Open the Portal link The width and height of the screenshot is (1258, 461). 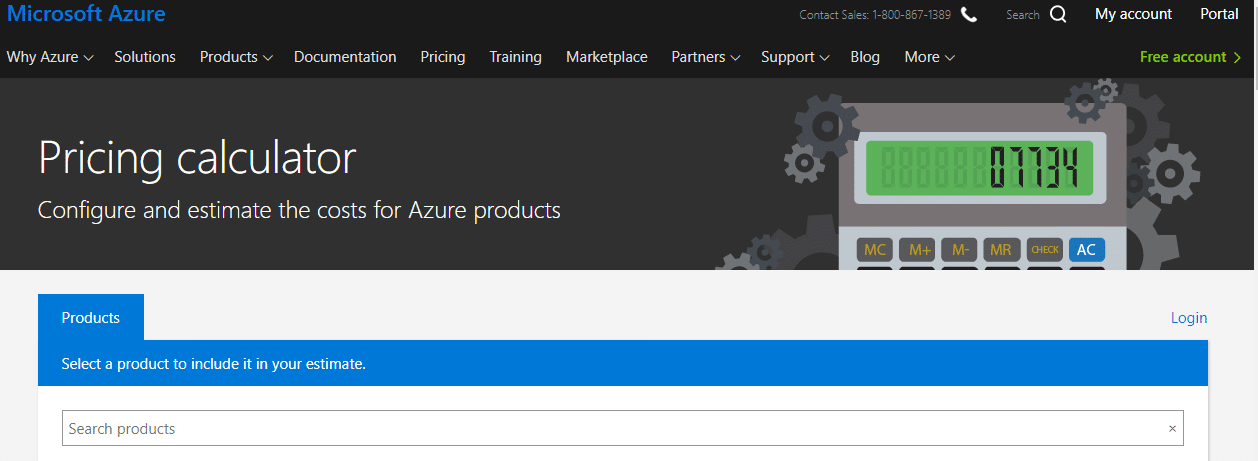pos(1219,14)
